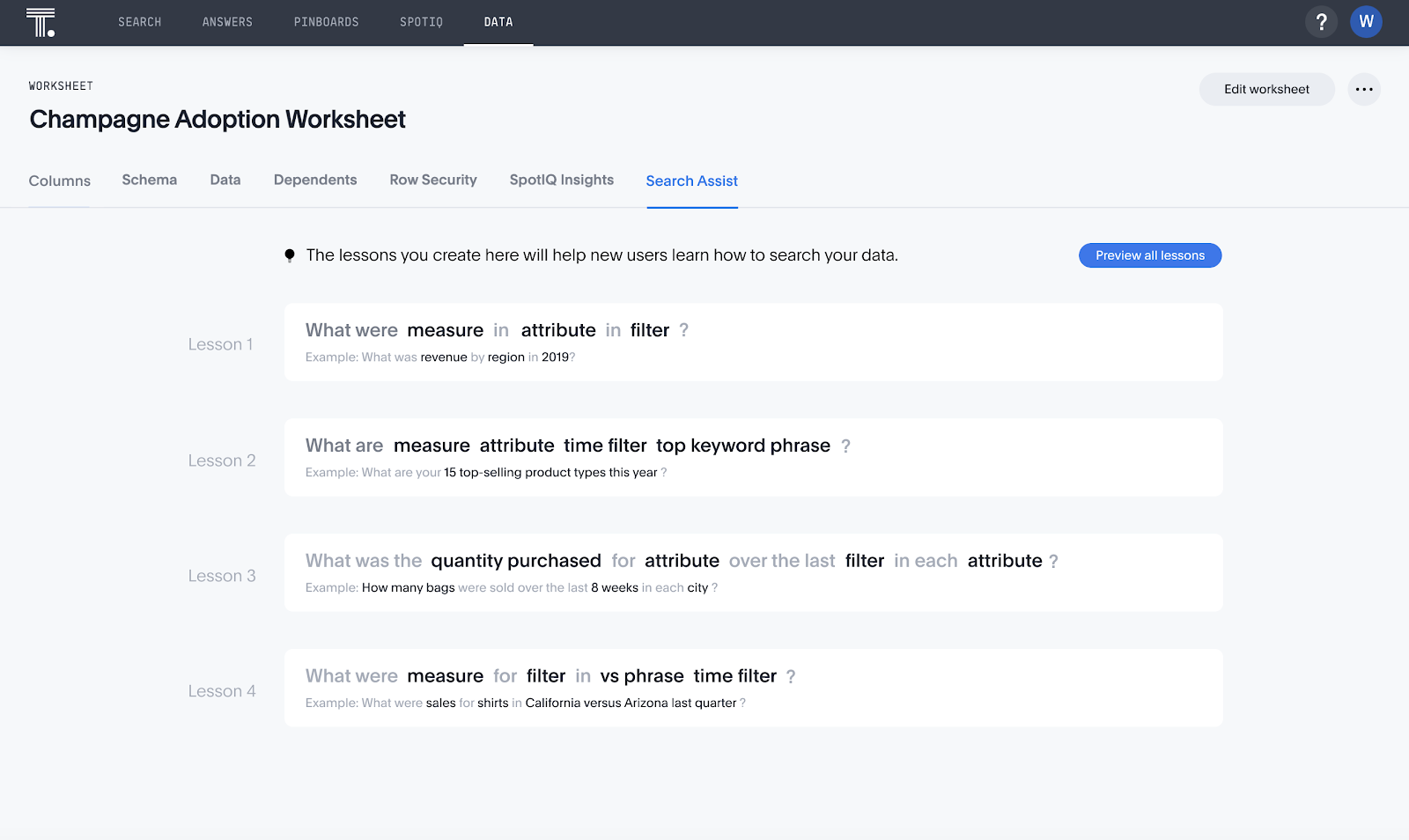
Task: Click the ThoughtSpot logo icon
Action: 41,22
